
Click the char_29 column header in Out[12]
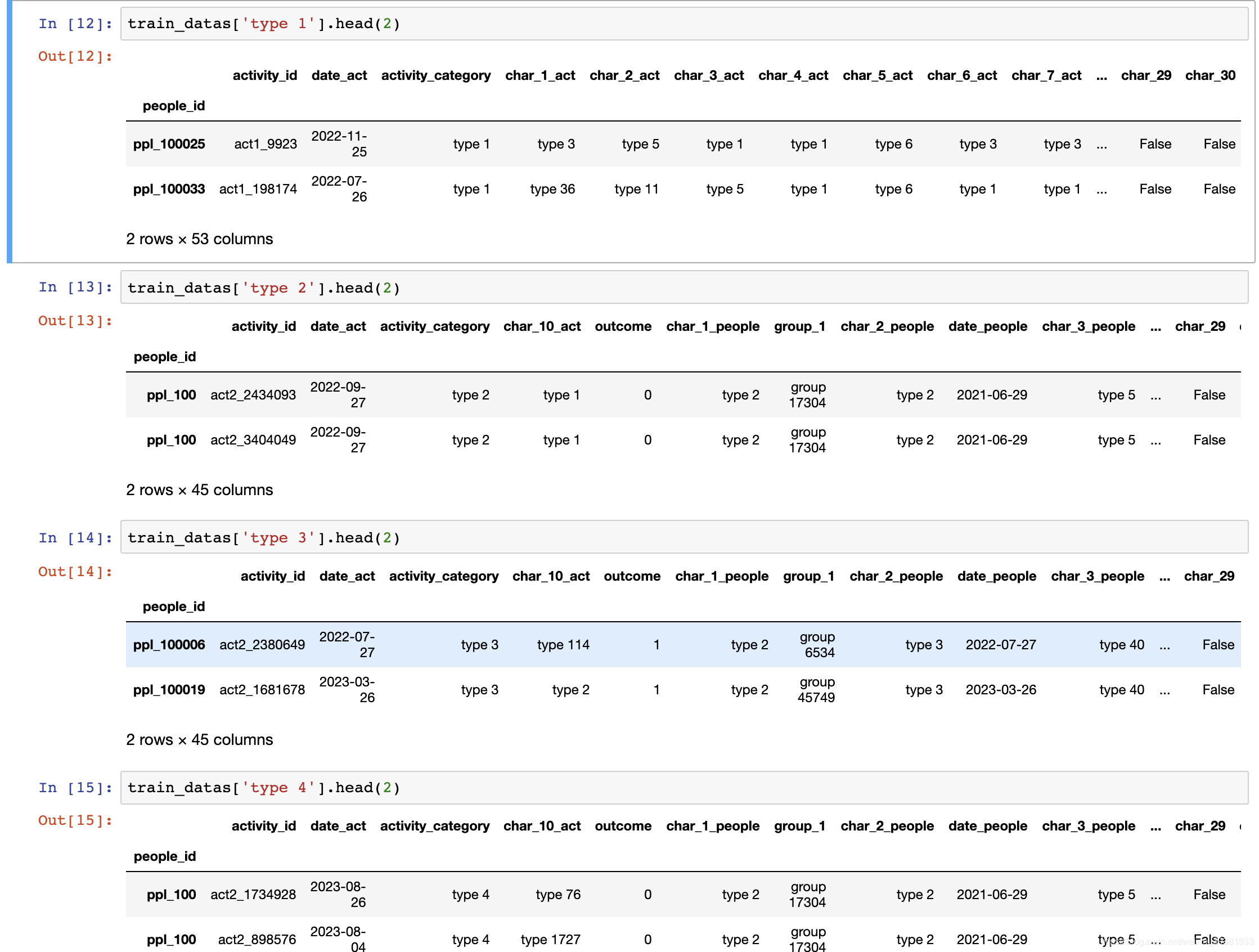(x=1146, y=75)
